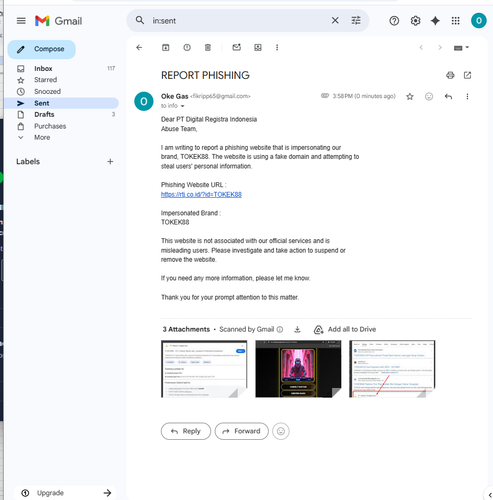Star the REPORT PHISHING message

click(x=410, y=97)
